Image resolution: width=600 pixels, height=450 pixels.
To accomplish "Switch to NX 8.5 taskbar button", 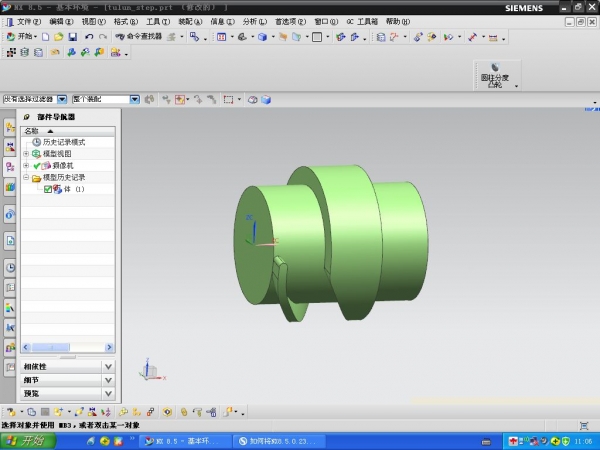I will (185, 441).
